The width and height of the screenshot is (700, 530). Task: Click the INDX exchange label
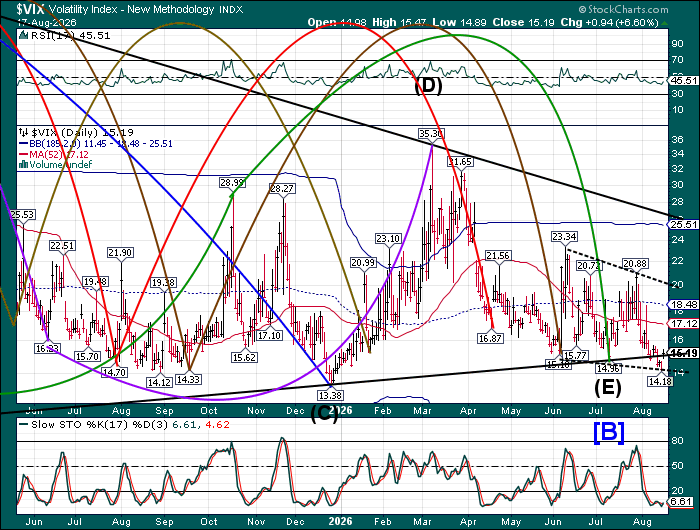231,9
